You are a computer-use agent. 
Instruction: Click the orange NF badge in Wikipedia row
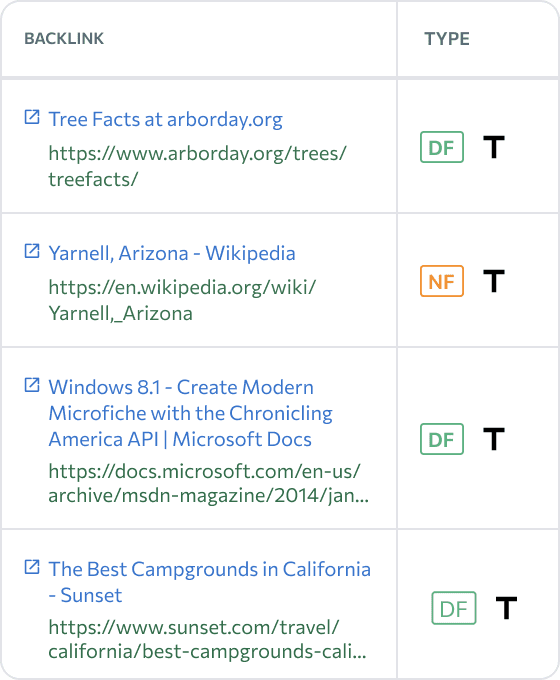pyautogui.click(x=442, y=281)
